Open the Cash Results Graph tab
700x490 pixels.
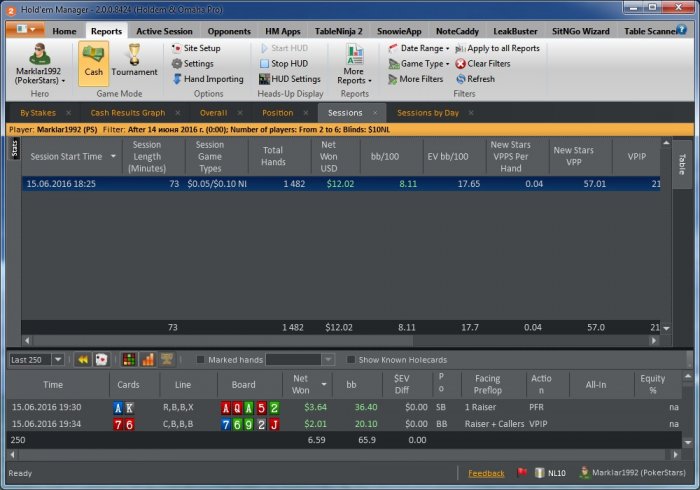127,113
